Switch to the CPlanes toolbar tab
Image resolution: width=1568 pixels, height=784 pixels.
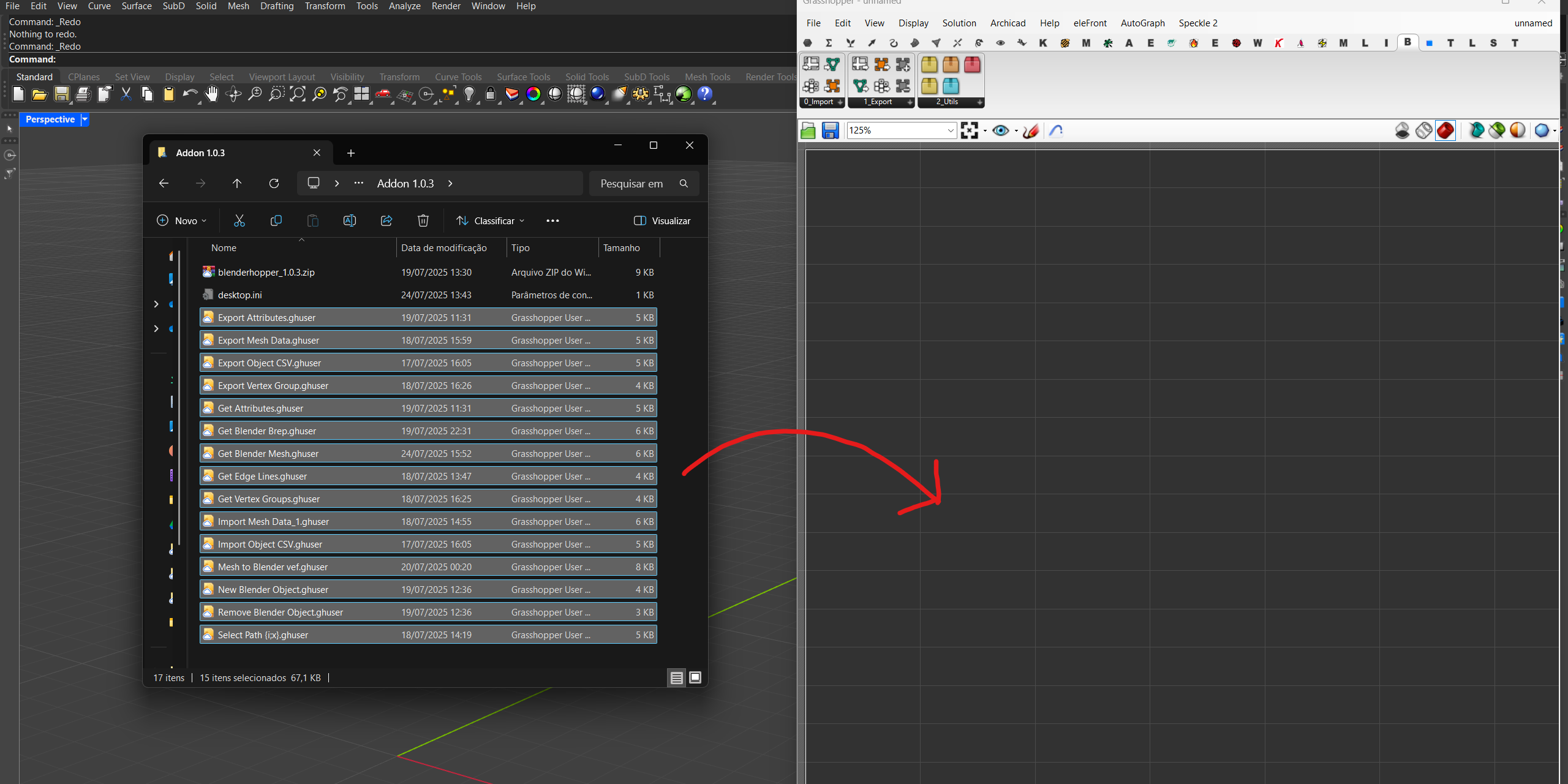coord(84,77)
